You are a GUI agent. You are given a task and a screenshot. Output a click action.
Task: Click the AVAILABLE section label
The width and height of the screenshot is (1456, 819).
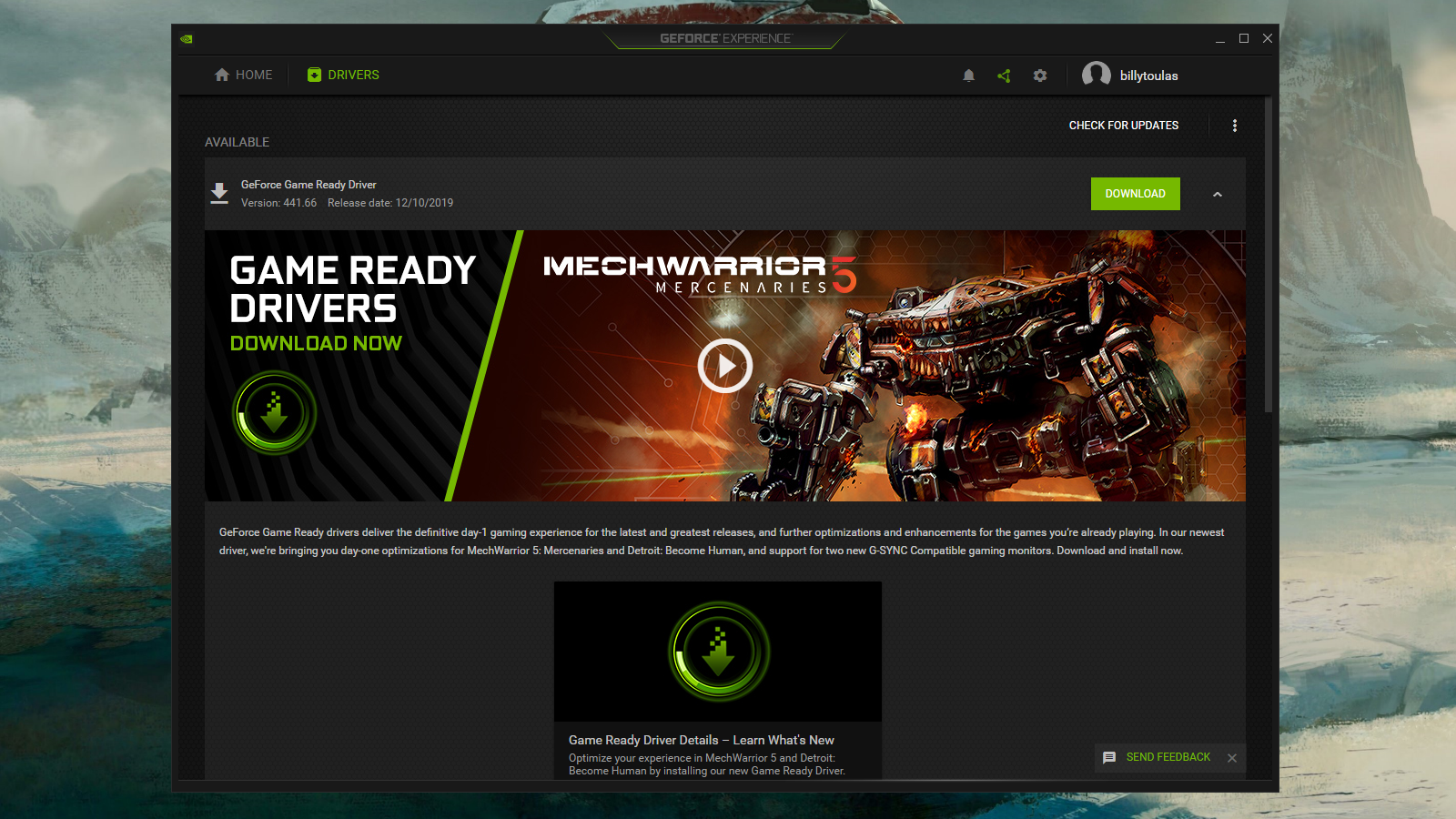pos(237,142)
